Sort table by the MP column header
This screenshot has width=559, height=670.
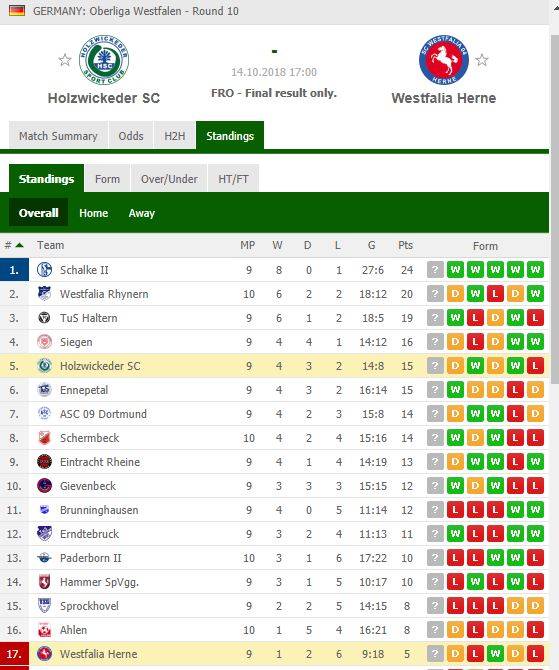[x=247, y=245]
